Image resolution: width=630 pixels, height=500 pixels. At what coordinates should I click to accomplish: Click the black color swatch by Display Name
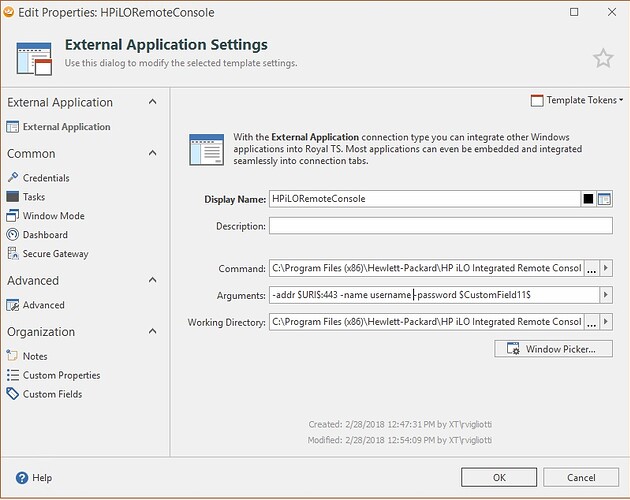[x=588, y=199]
